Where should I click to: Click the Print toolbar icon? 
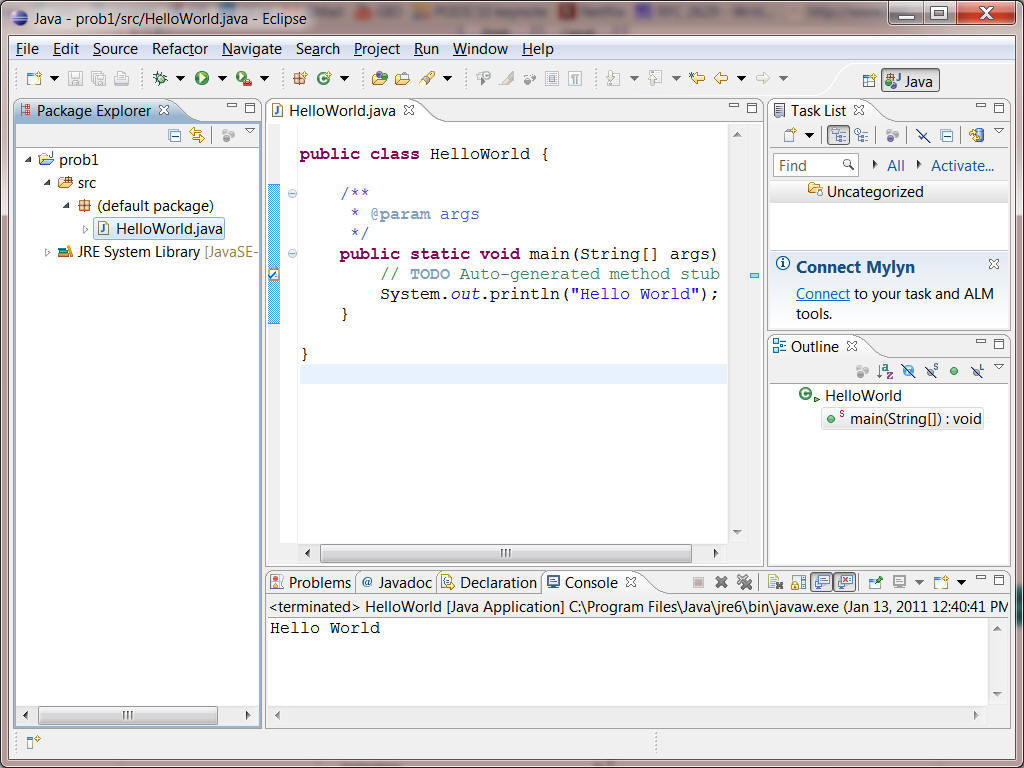(x=121, y=78)
